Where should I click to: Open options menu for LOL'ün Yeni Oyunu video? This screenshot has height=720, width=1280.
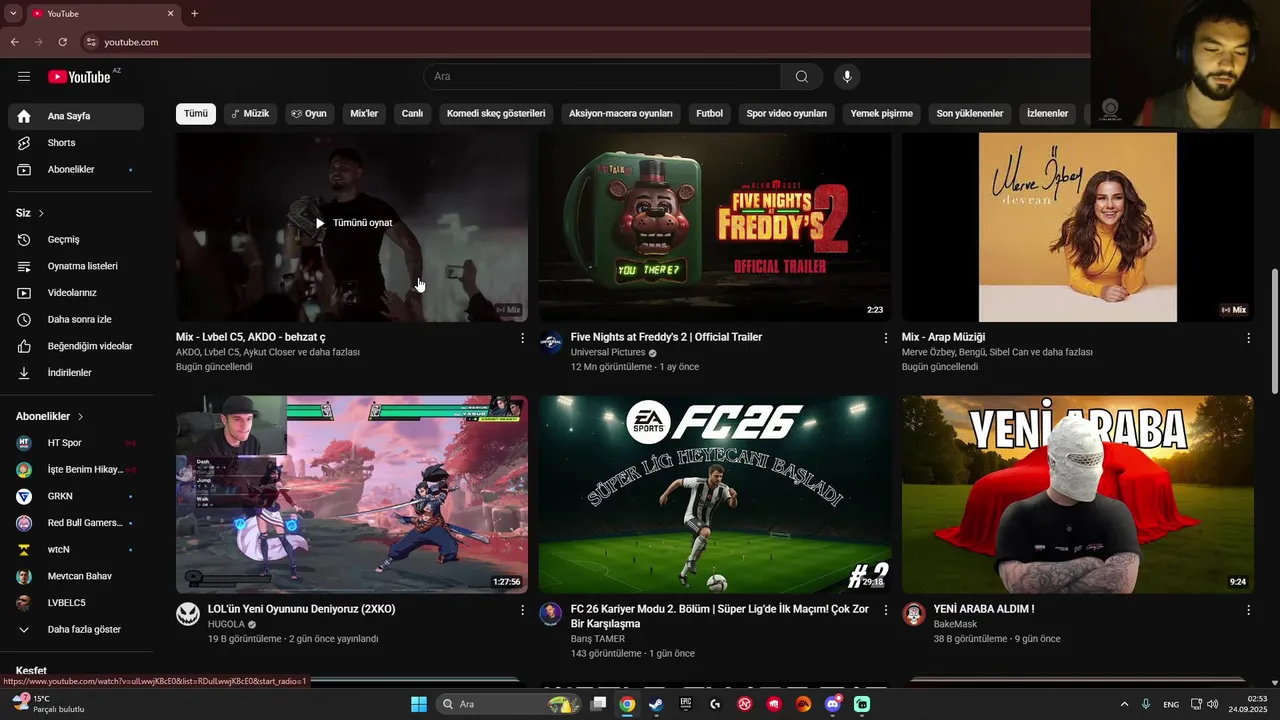pyautogui.click(x=522, y=610)
